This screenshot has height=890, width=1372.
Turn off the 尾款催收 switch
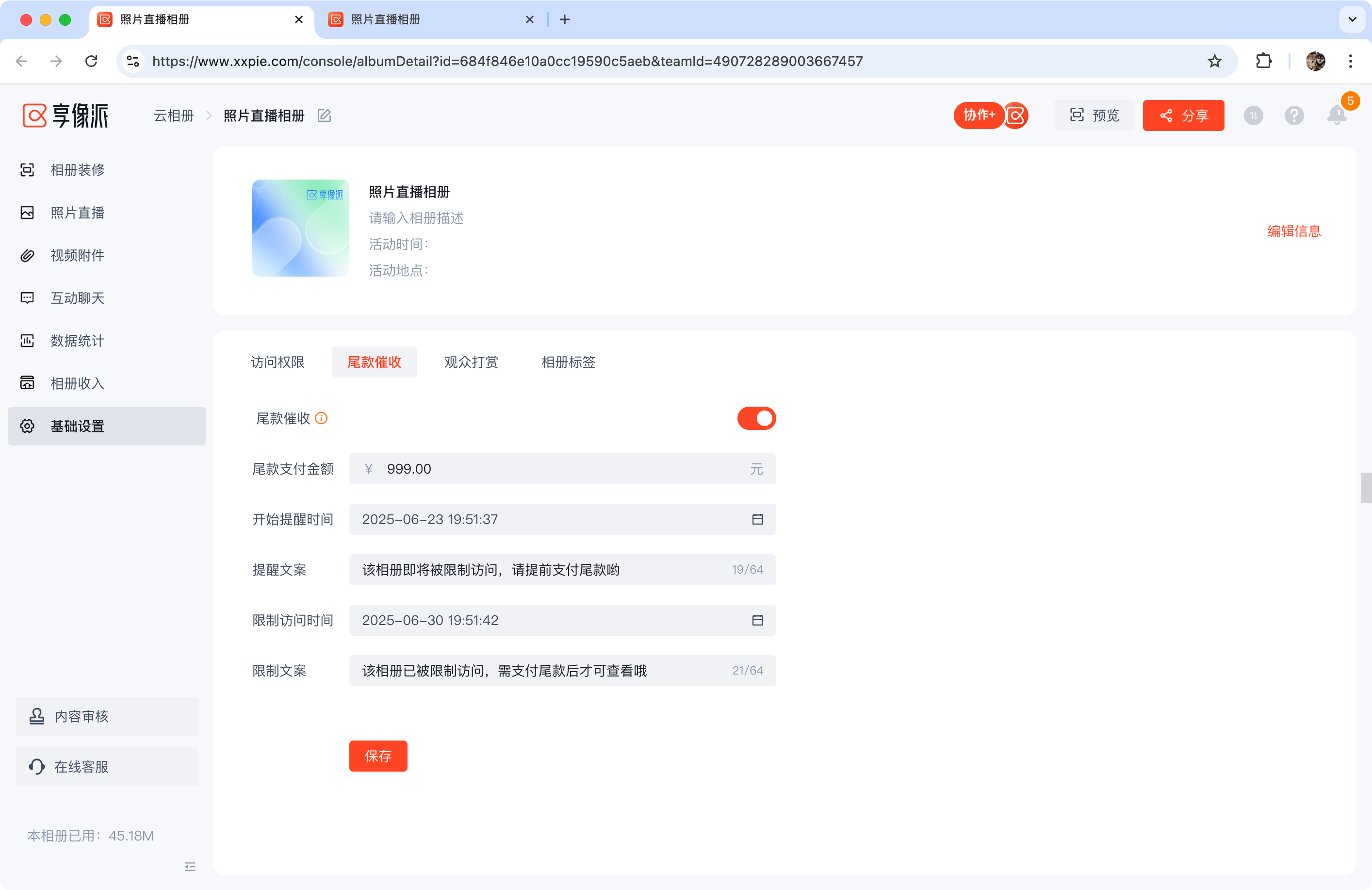tap(756, 418)
